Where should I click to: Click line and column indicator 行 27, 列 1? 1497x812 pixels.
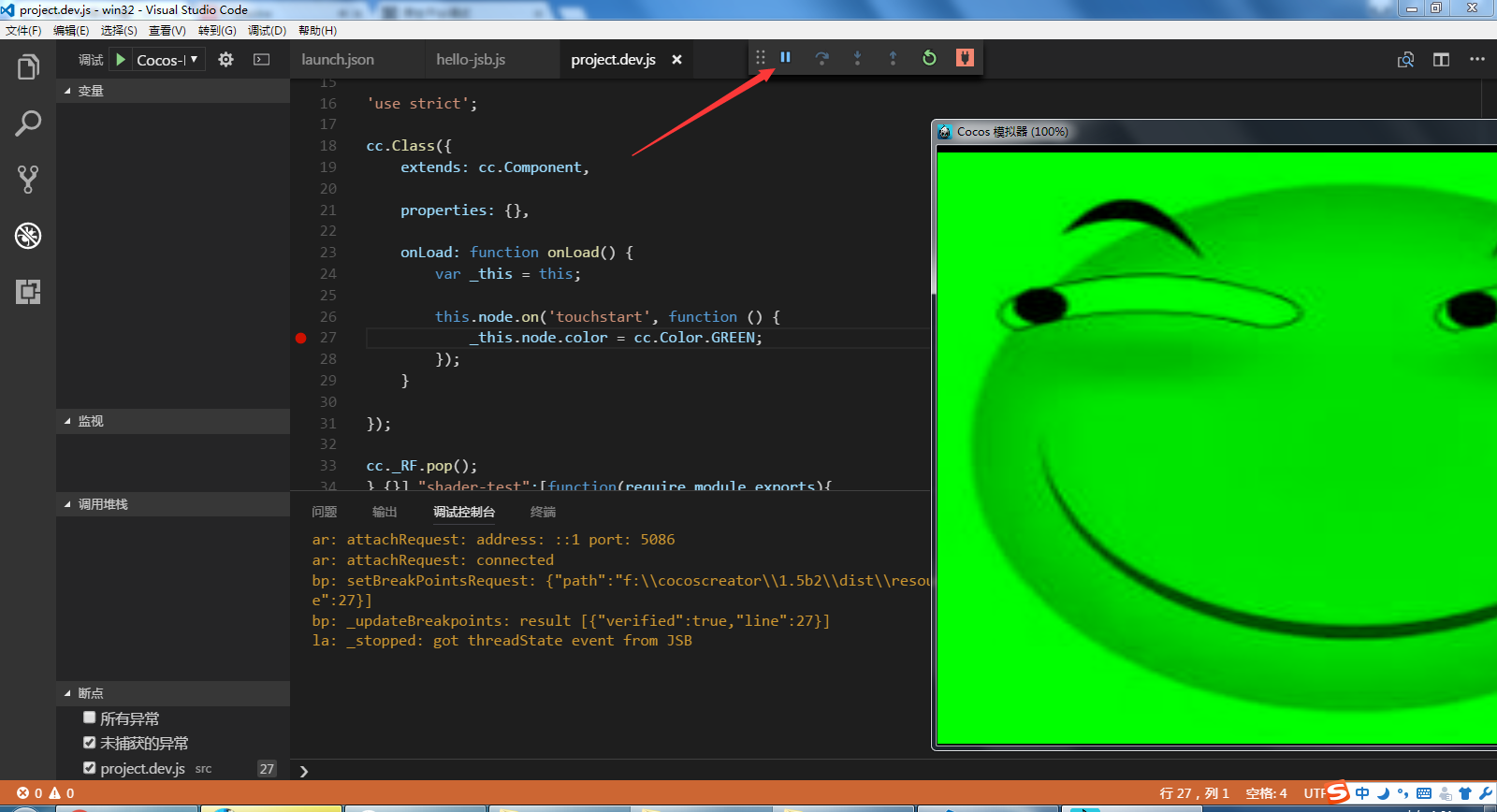pos(1195,793)
